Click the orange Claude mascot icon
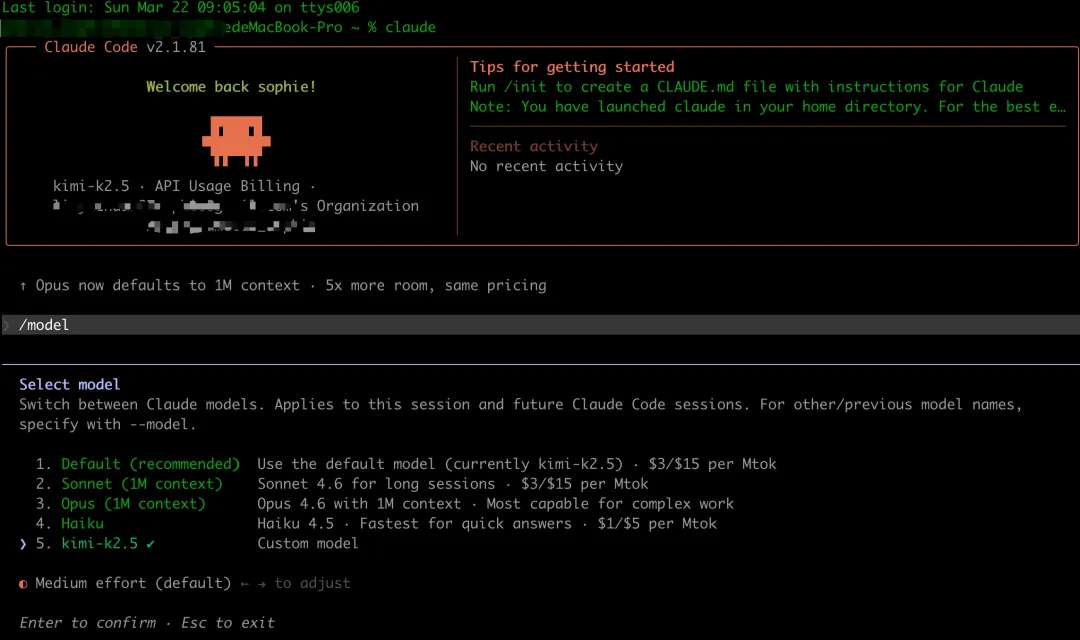 pyautogui.click(x=236, y=141)
